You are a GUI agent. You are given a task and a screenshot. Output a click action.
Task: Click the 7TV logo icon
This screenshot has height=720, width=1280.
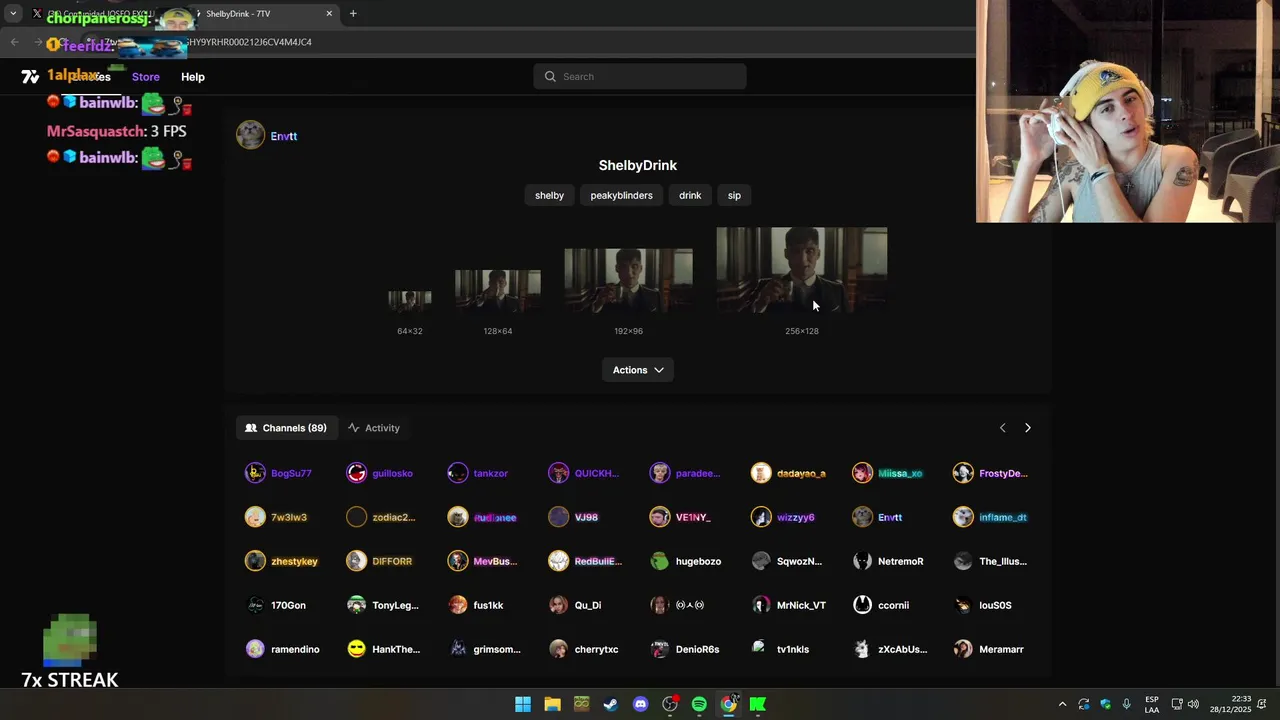tap(30, 76)
